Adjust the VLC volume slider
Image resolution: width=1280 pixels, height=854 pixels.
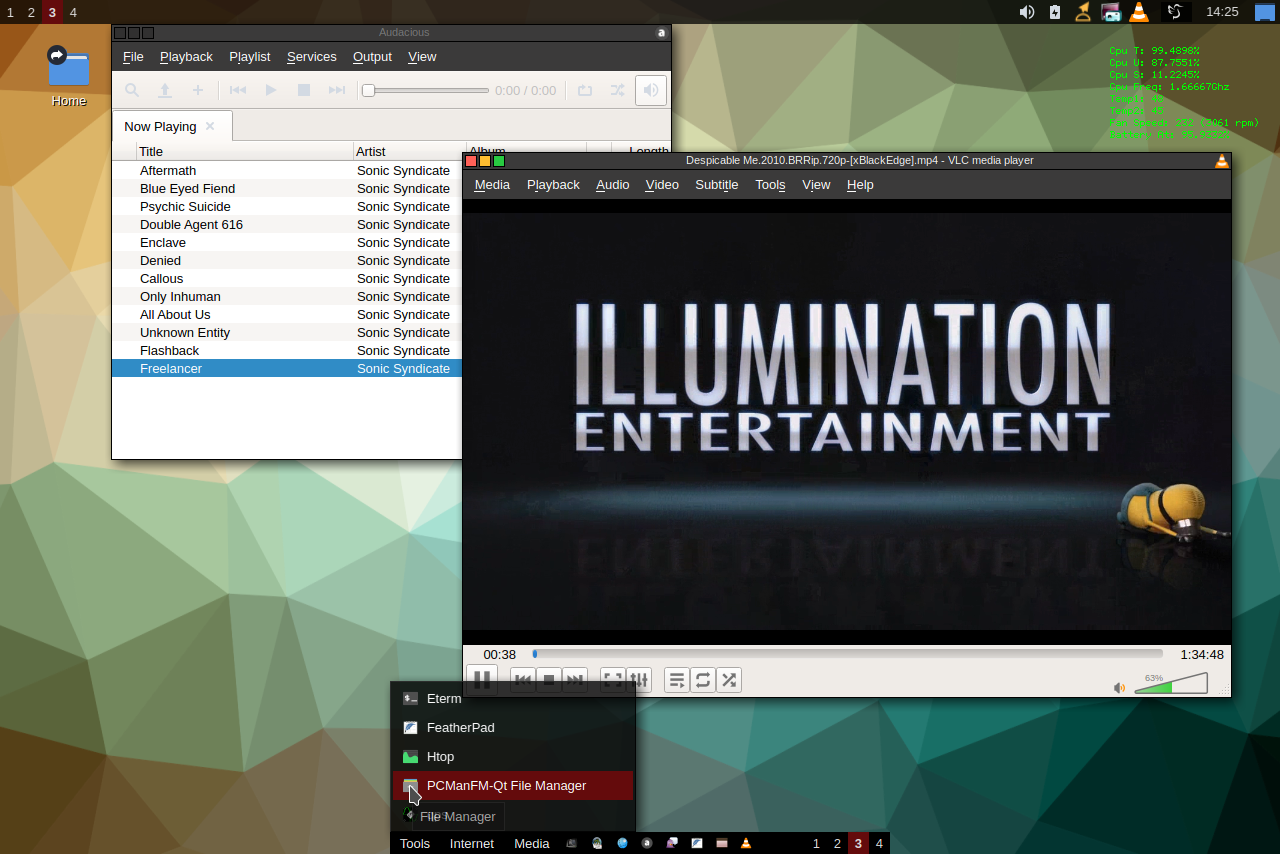point(1171,683)
